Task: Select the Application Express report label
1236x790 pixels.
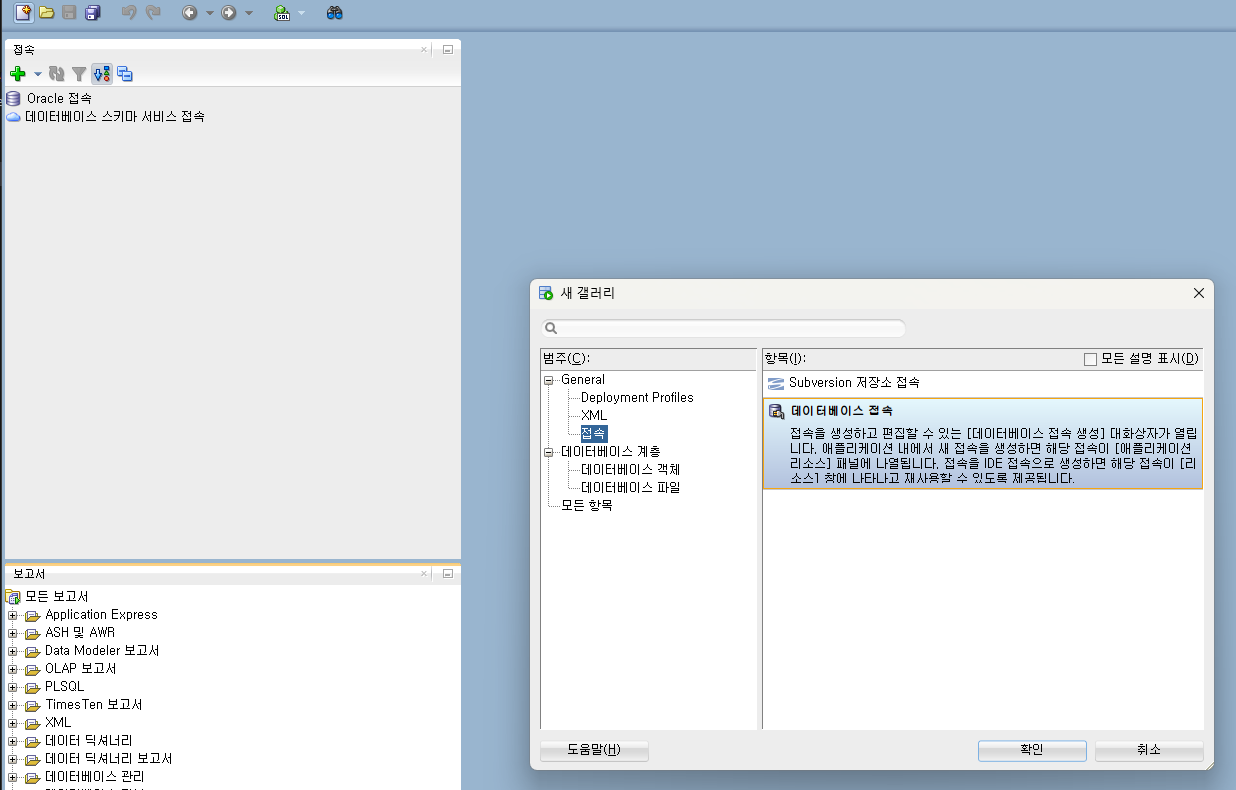Action: (x=101, y=615)
